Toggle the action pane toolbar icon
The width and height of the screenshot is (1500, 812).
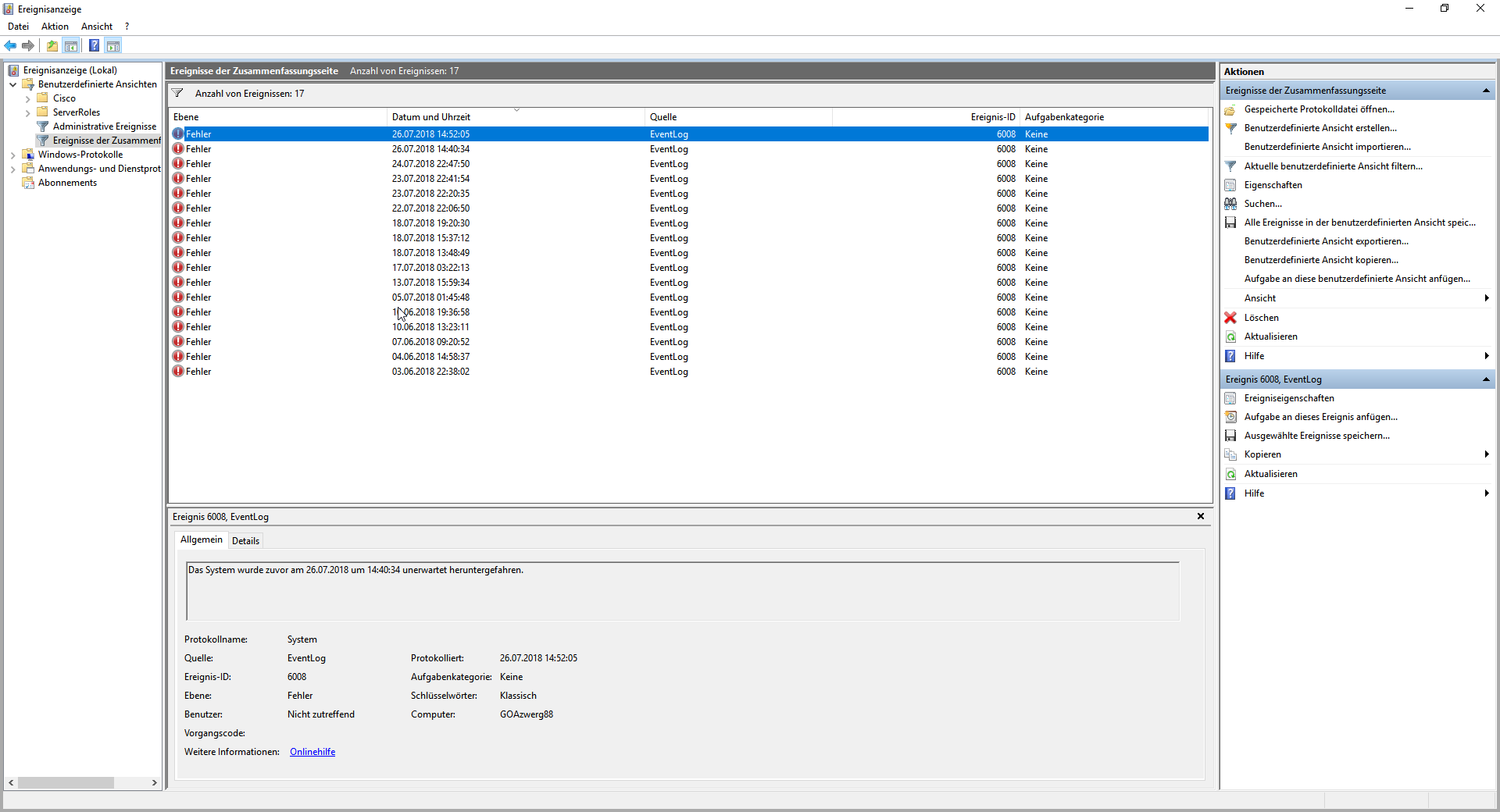point(113,46)
